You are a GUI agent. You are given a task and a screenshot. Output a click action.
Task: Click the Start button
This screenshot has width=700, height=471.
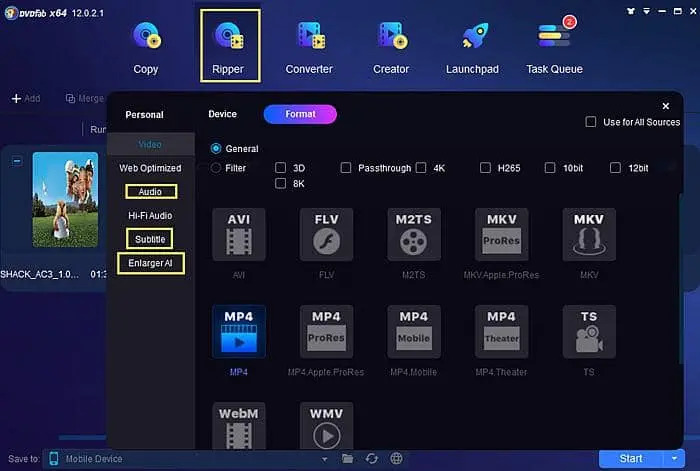[x=631, y=458]
